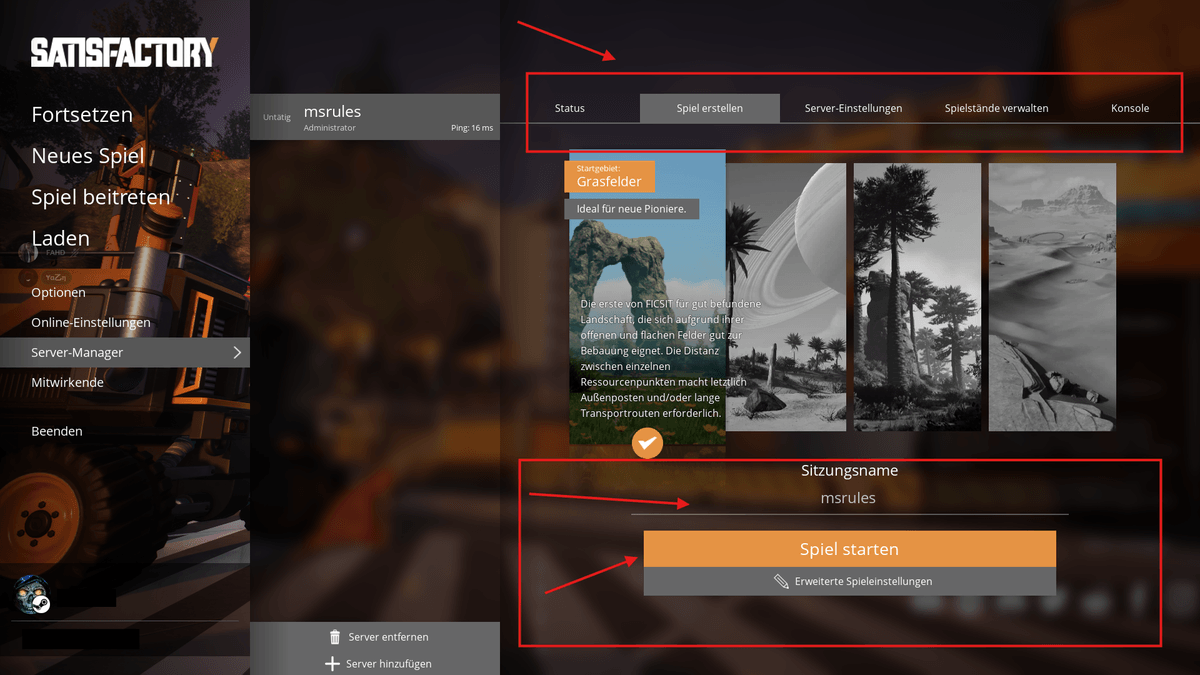Screen dimensions: 1200x675
Task: Click Beenden to quit the game
Action: coord(57,431)
